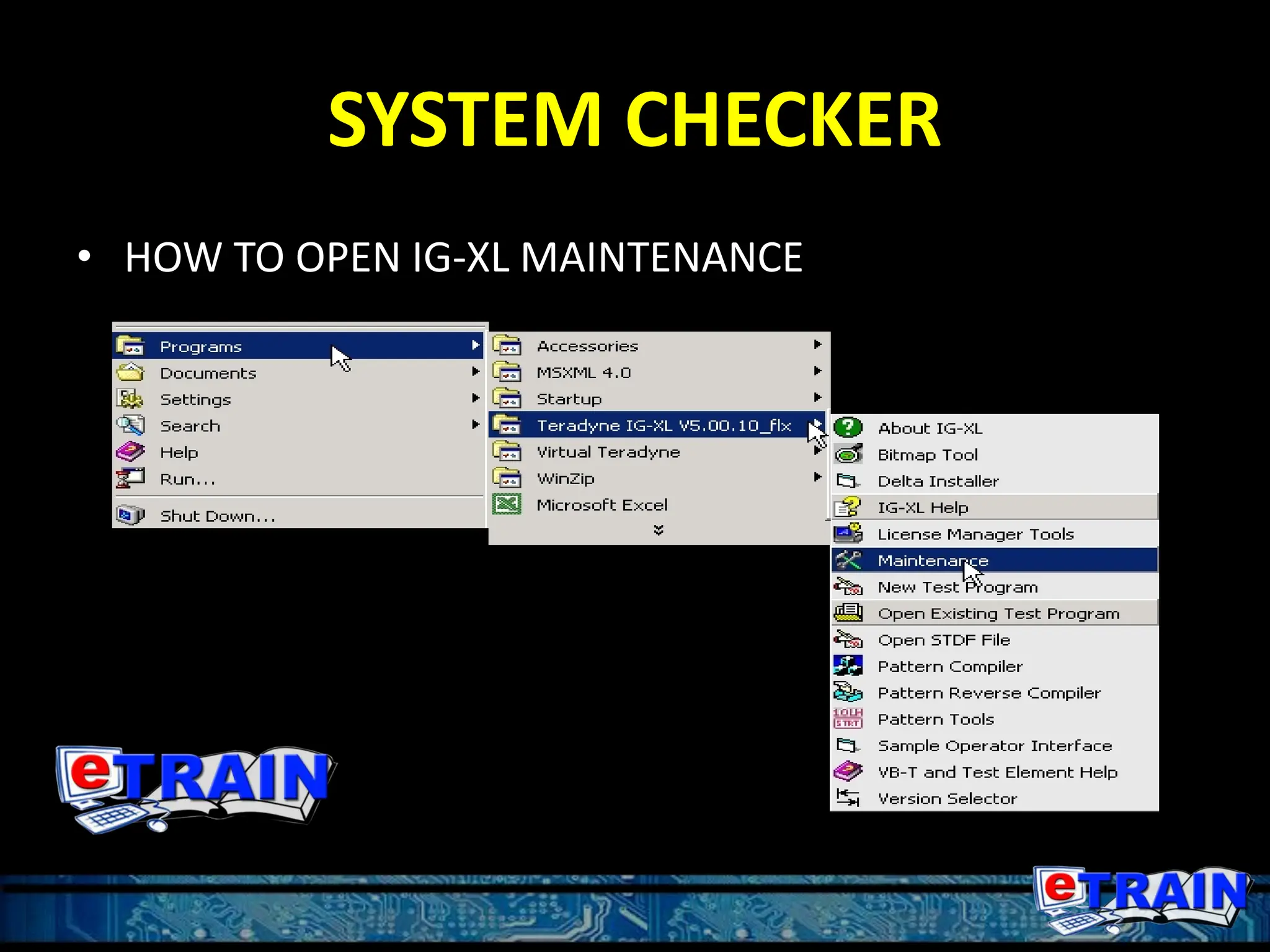The width and height of the screenshot is (1270, 952).
Task: Click the Sample Operator Interface icon
Action: coord(848,745)
